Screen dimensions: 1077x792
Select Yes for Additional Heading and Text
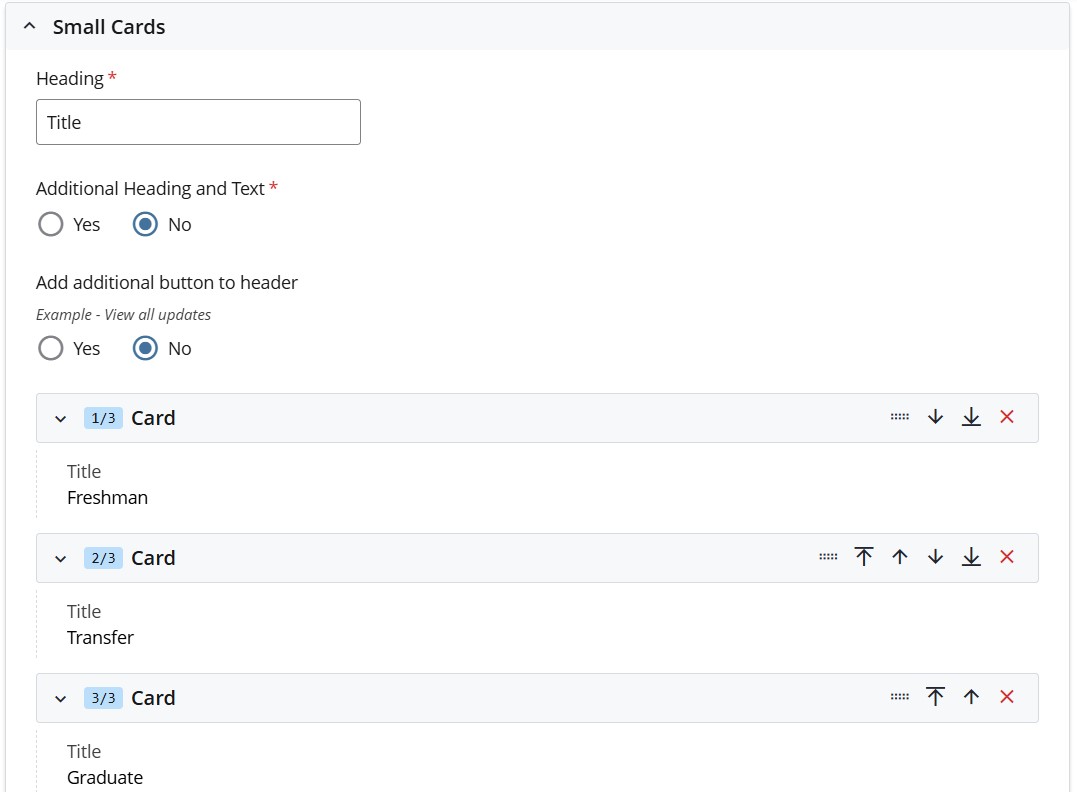point(50,224)
